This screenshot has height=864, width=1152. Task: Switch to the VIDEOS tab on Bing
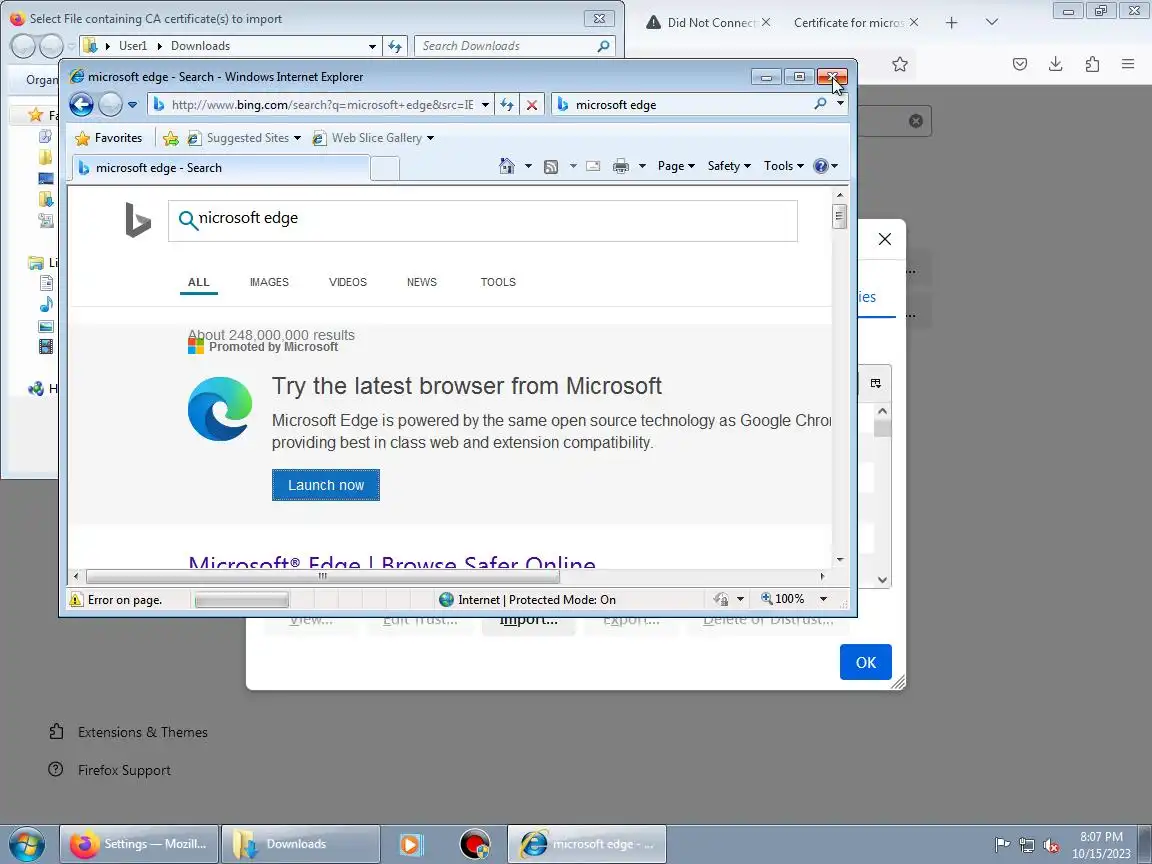pos(348,282)
